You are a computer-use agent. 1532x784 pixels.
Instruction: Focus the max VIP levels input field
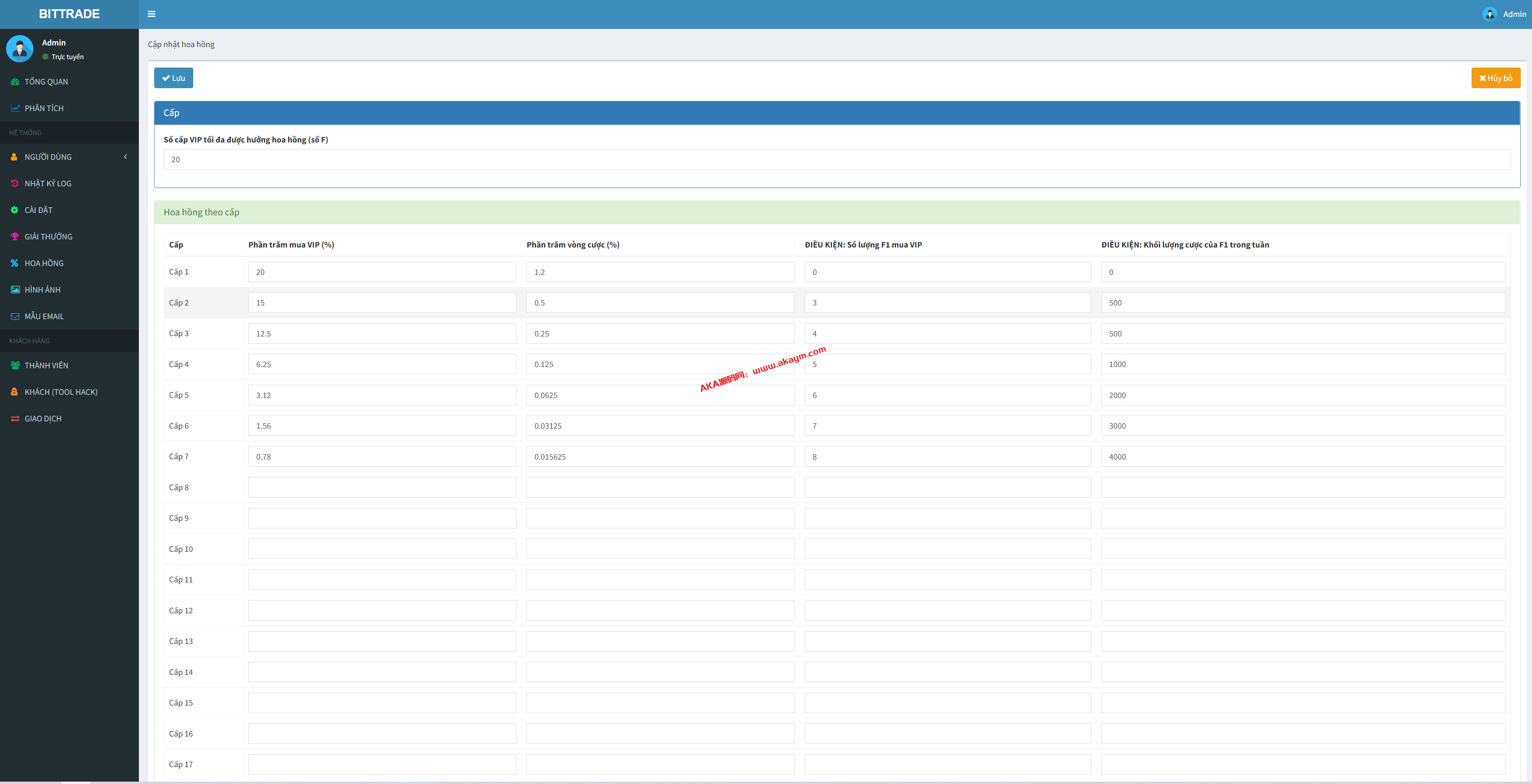click(x=836, y=159)
